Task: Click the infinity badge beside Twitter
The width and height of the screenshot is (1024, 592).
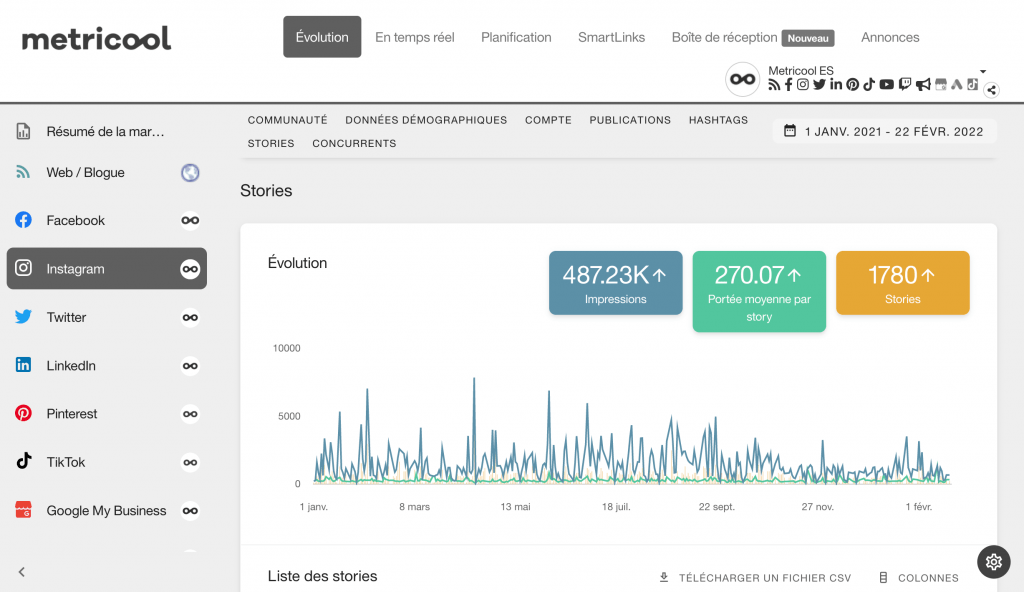Action: point(190,318)
